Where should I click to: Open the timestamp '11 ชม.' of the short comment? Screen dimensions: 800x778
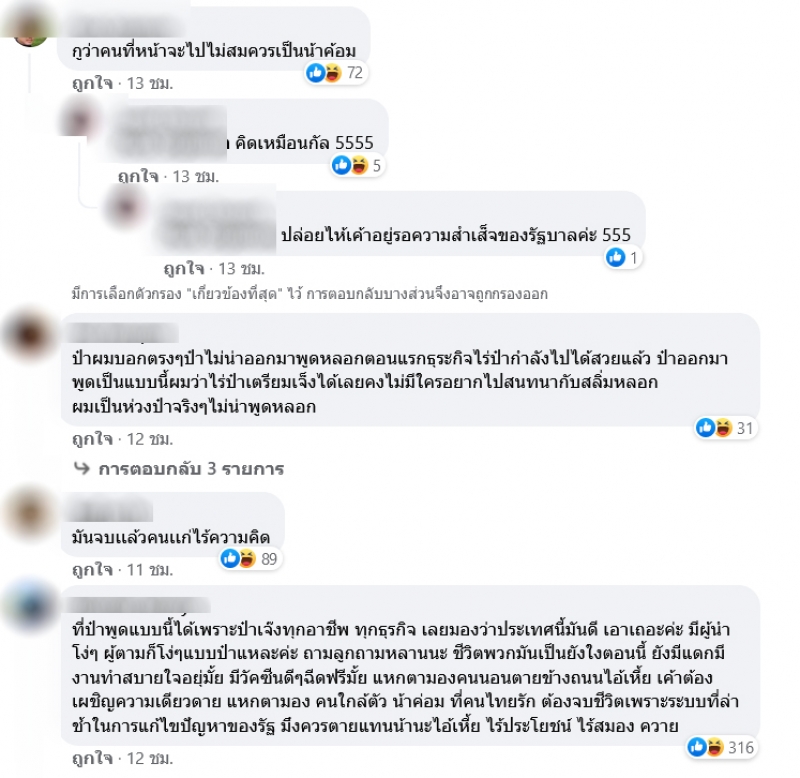(149, 569)
